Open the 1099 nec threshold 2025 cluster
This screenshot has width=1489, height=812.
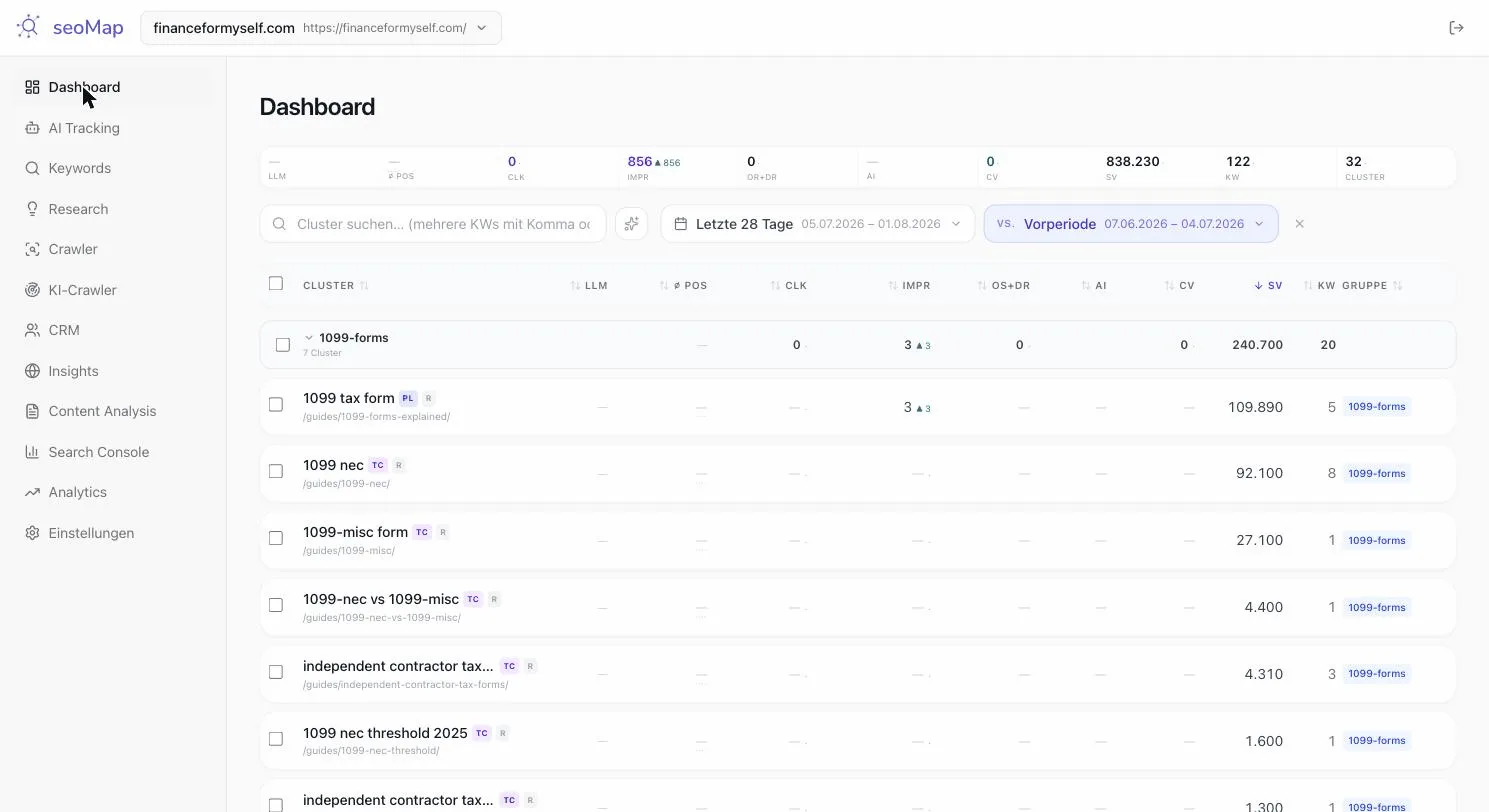click(385, 733)
